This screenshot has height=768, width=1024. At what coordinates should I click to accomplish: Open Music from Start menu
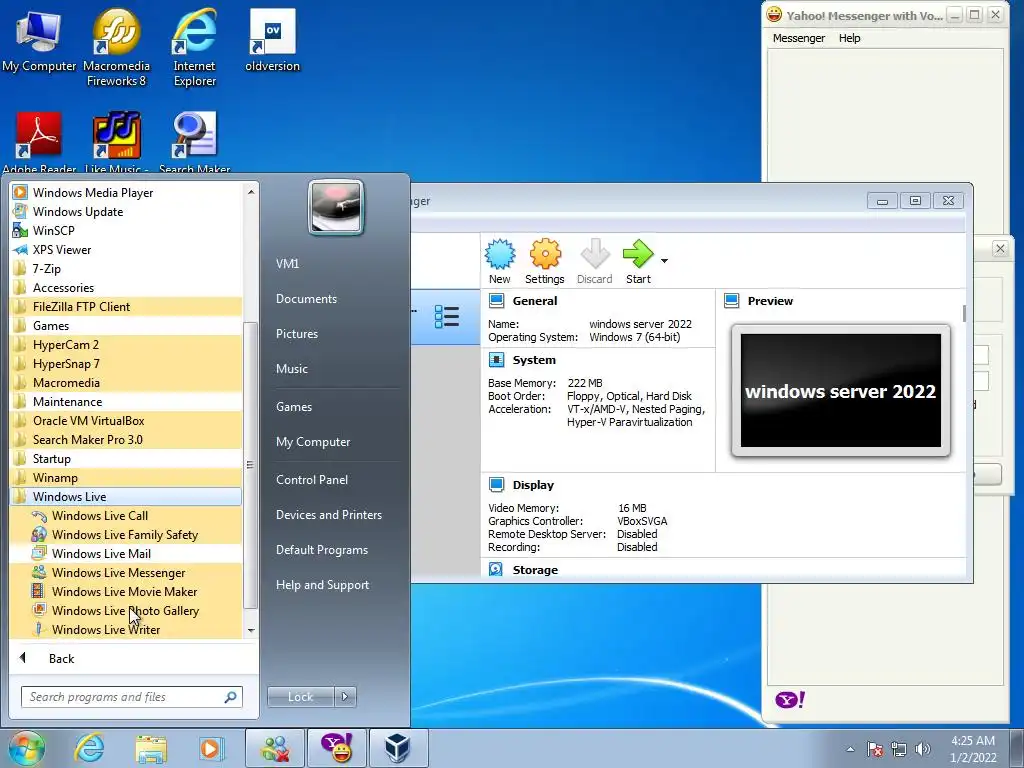tap(291, 369)
